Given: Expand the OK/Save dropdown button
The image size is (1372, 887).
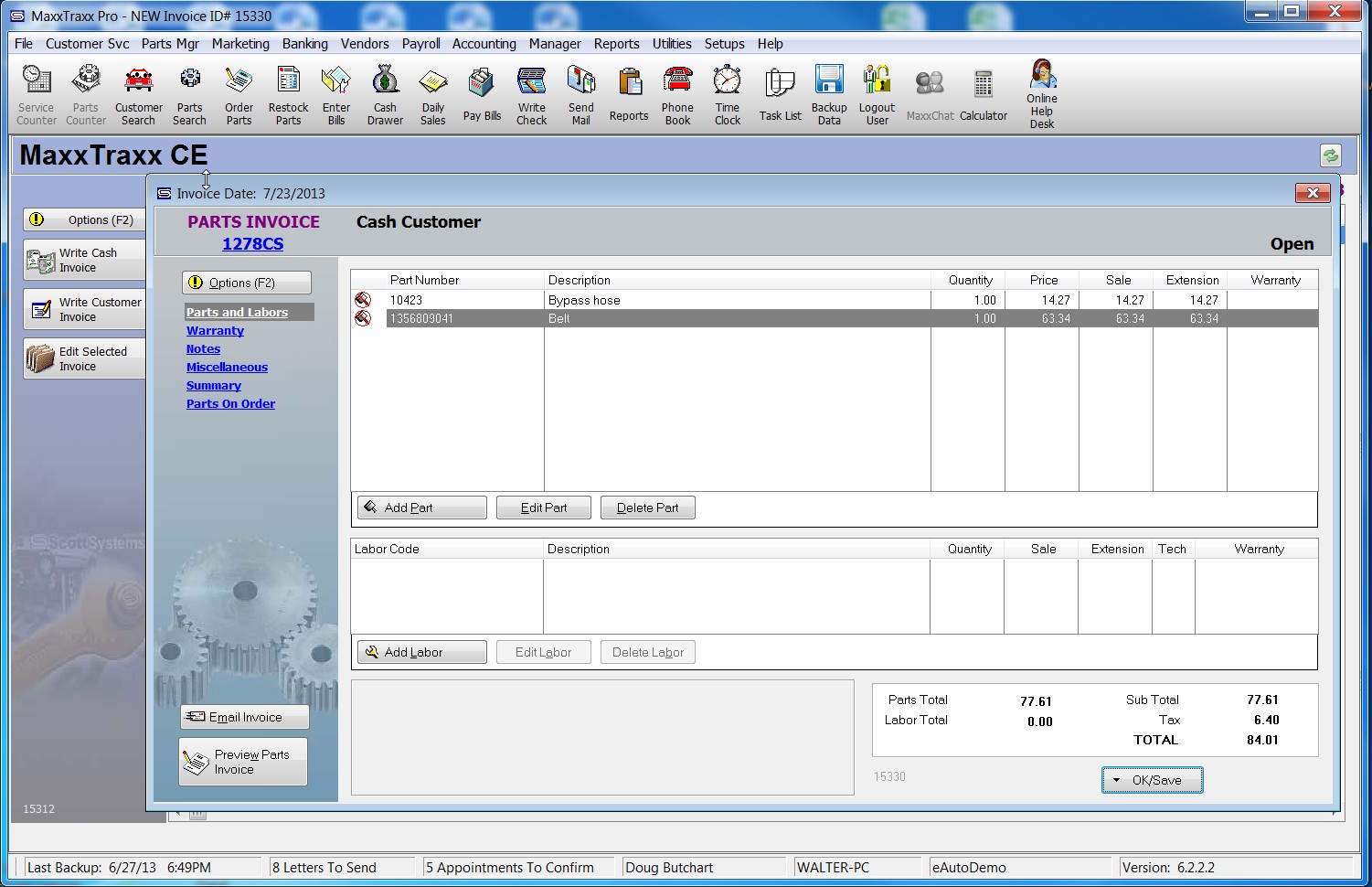Looking at the screenshot, I should [1152, 780].
